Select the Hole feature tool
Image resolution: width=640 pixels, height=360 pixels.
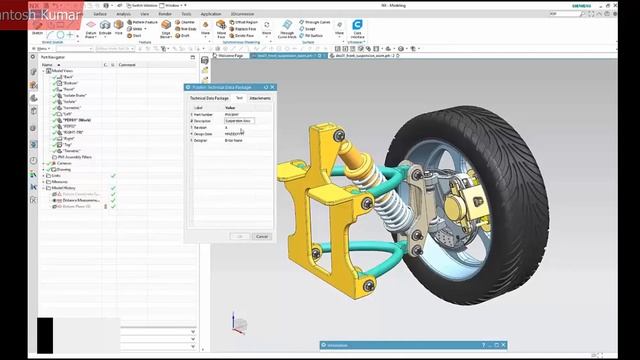(118, 27)
